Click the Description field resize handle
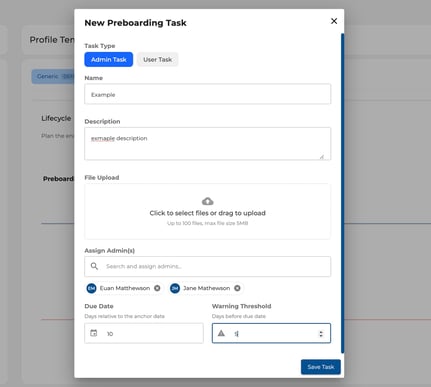Screen dimensions: 431x387 tap(322, 156)
